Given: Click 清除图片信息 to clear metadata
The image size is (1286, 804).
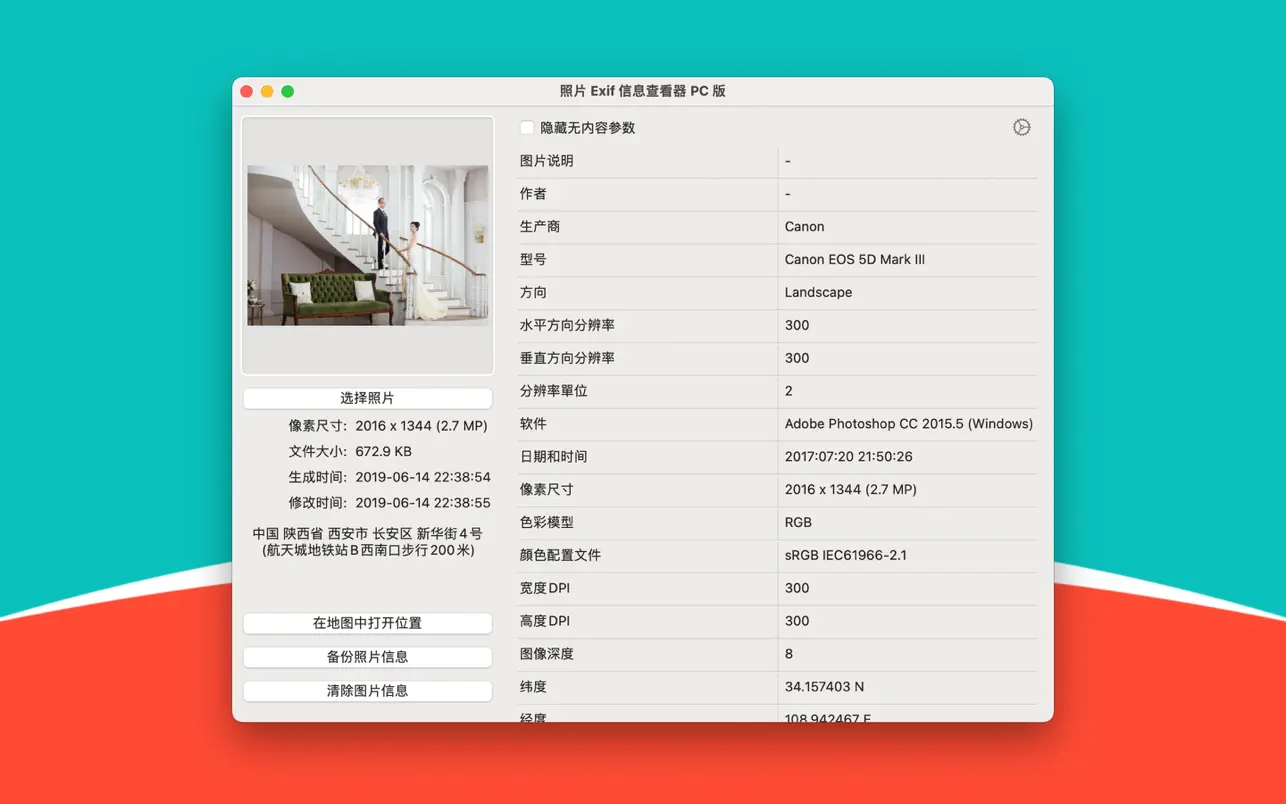Looking at the screenshot, I should coord(367,691).
